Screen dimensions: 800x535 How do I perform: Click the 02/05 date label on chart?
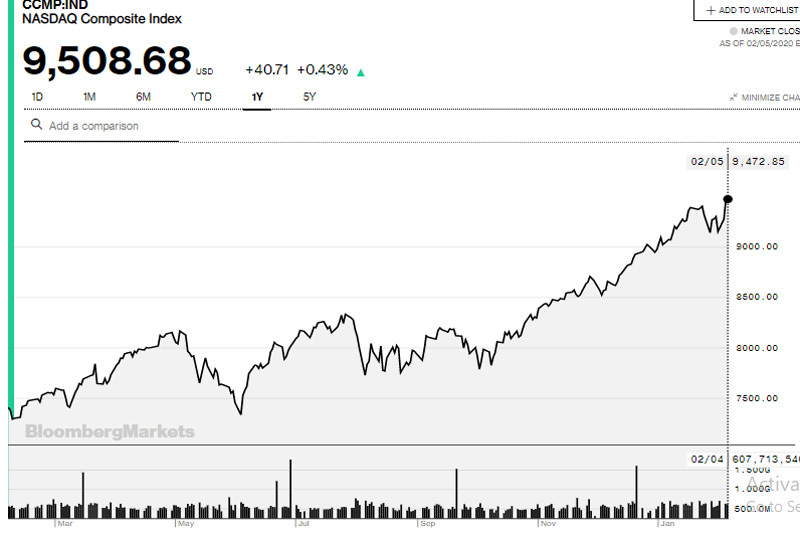coord(705,161)
